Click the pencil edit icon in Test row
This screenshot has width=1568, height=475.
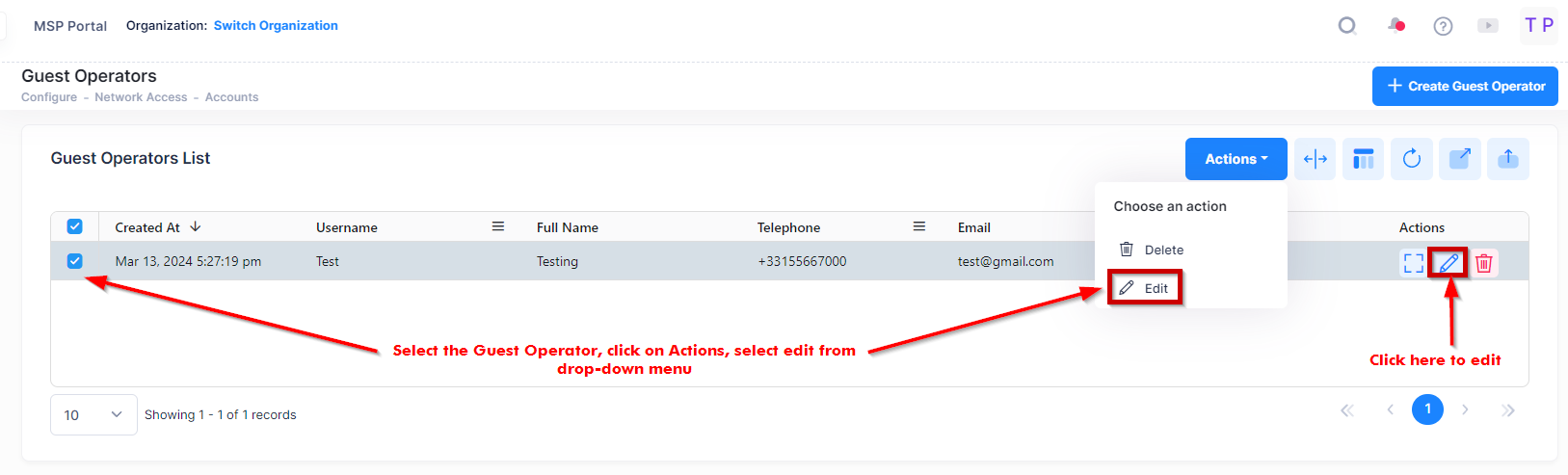tap(1448, 263)
